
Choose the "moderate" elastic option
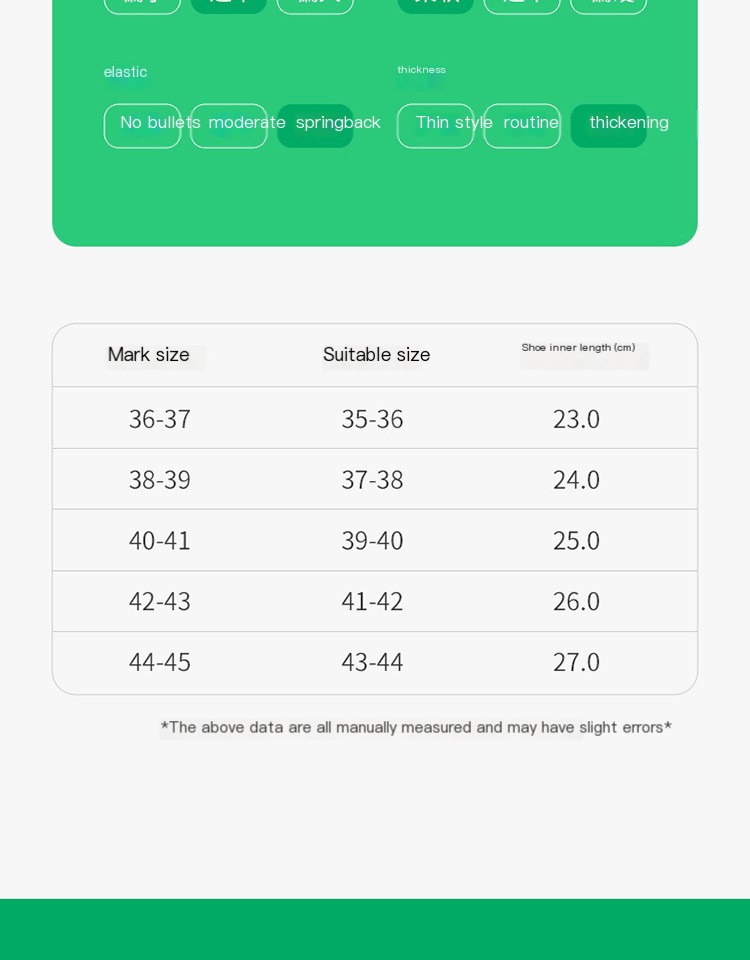click(229, 126)
